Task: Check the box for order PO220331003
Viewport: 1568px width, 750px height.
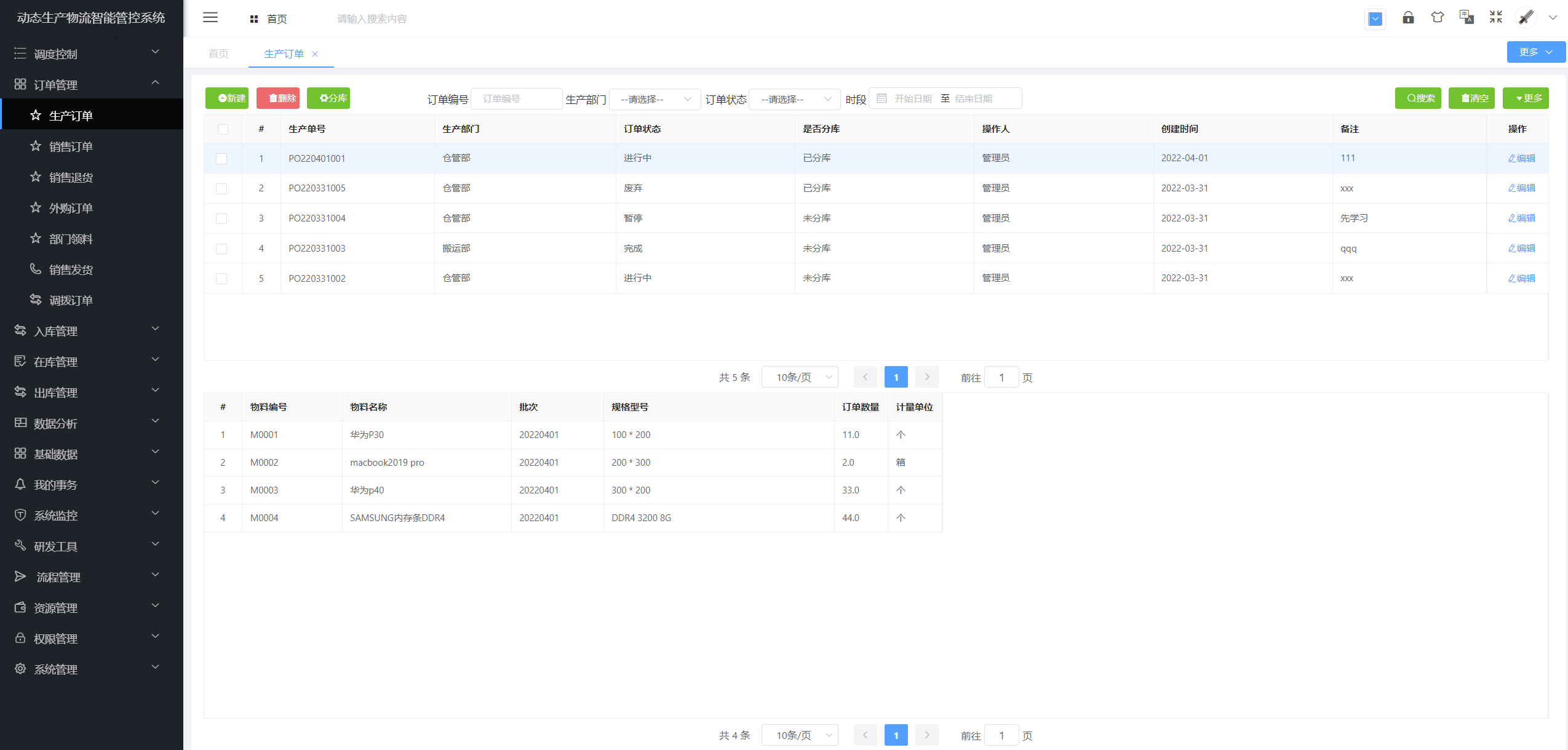Action: (x=221, y=249)
